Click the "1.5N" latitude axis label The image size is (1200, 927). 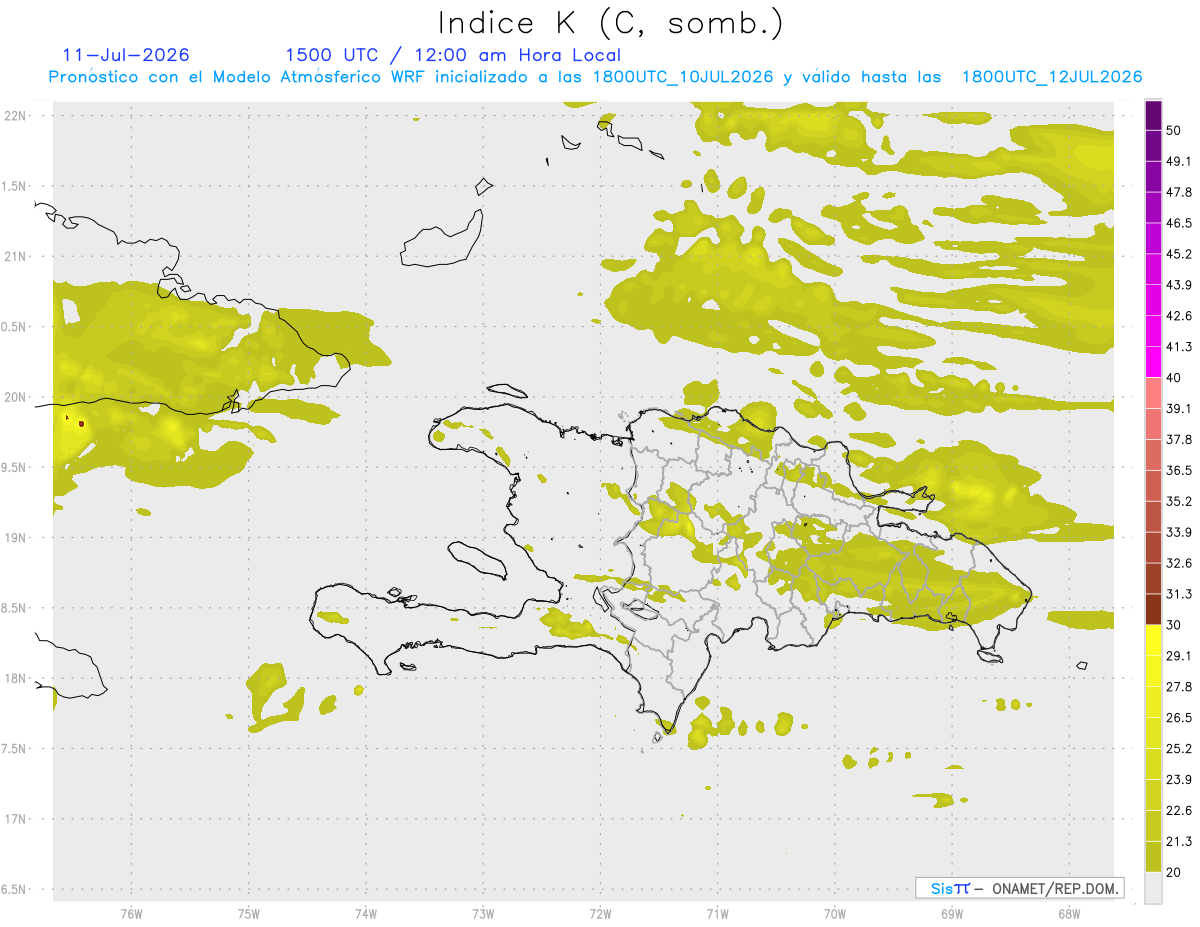[15, 186]
